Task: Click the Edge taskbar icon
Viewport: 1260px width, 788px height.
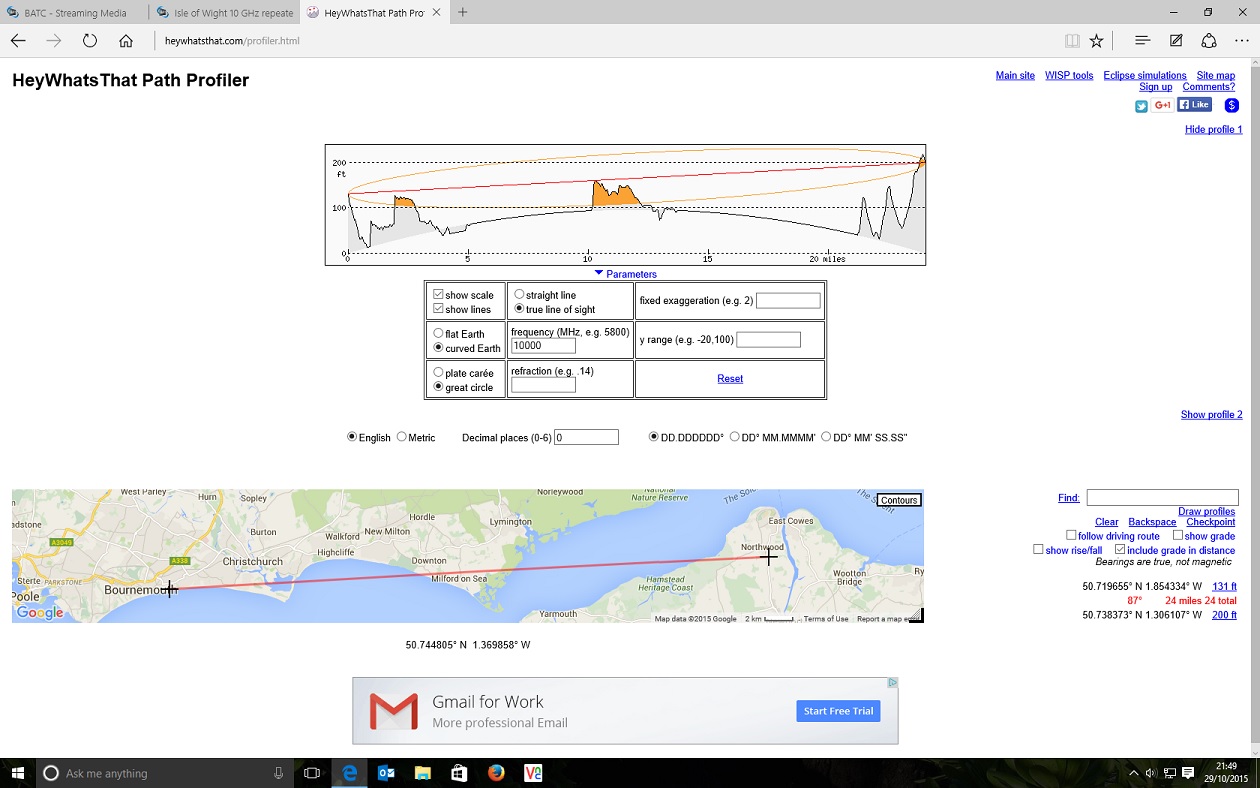Action: pyautogui.click(x=349, y=773)
